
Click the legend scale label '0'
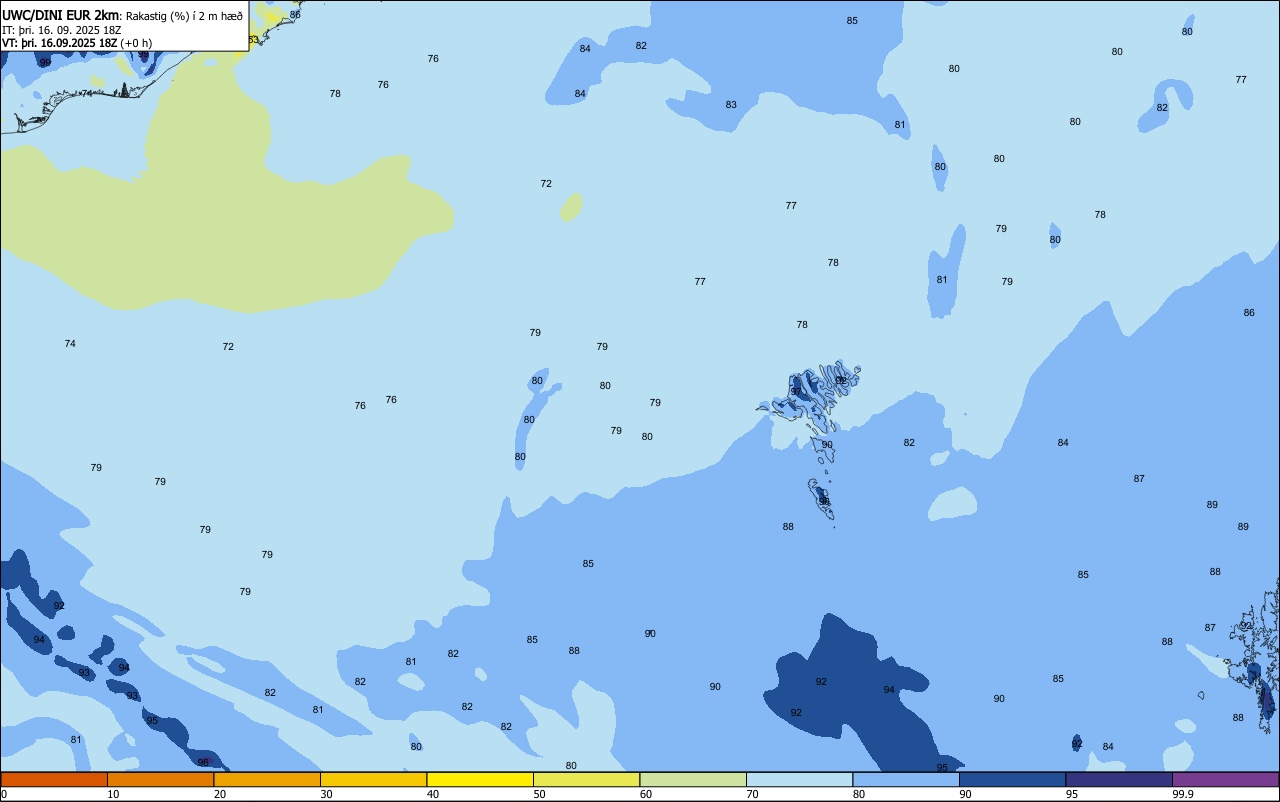point(4,794)
